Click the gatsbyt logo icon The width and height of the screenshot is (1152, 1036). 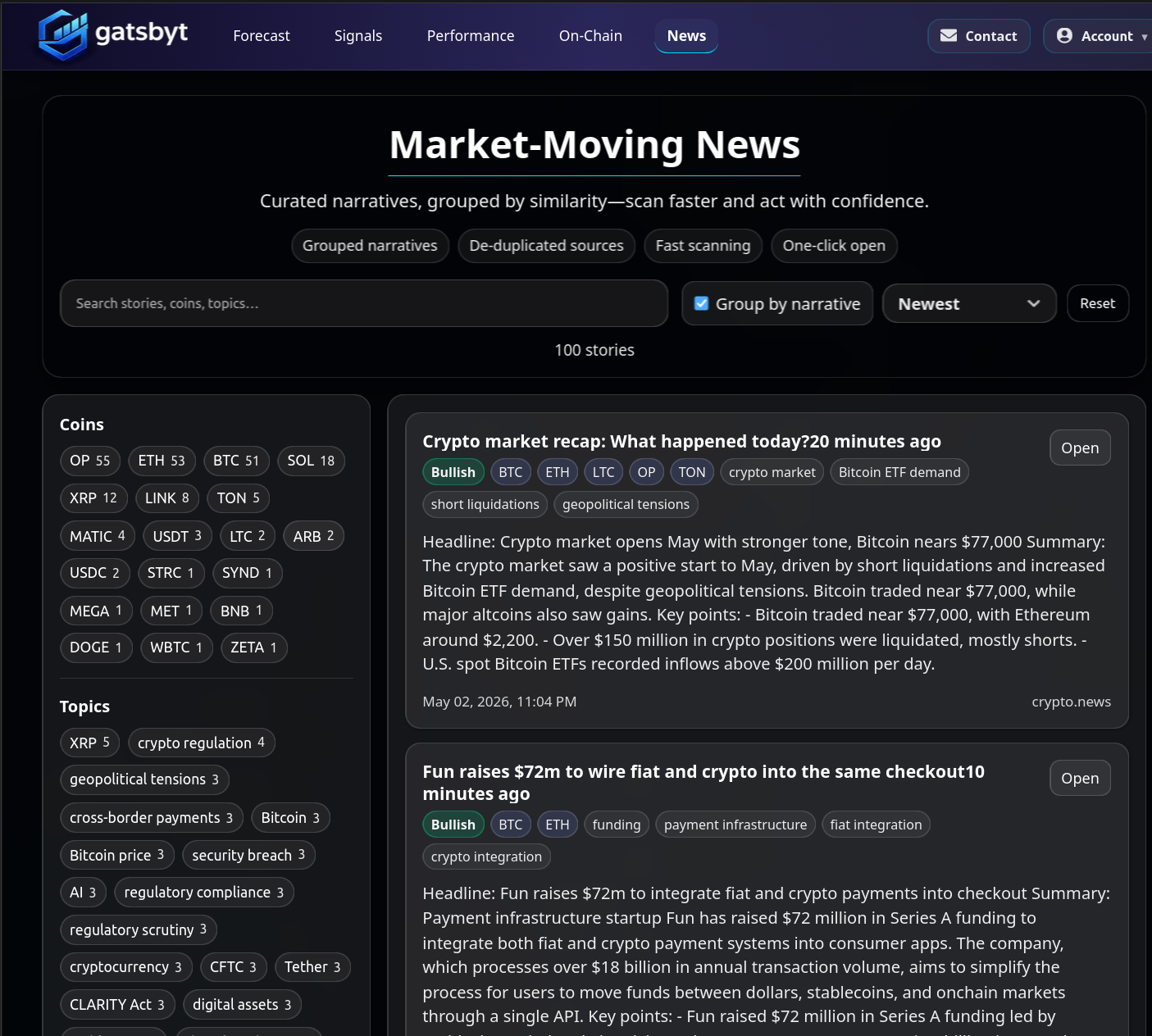(62, 35)
